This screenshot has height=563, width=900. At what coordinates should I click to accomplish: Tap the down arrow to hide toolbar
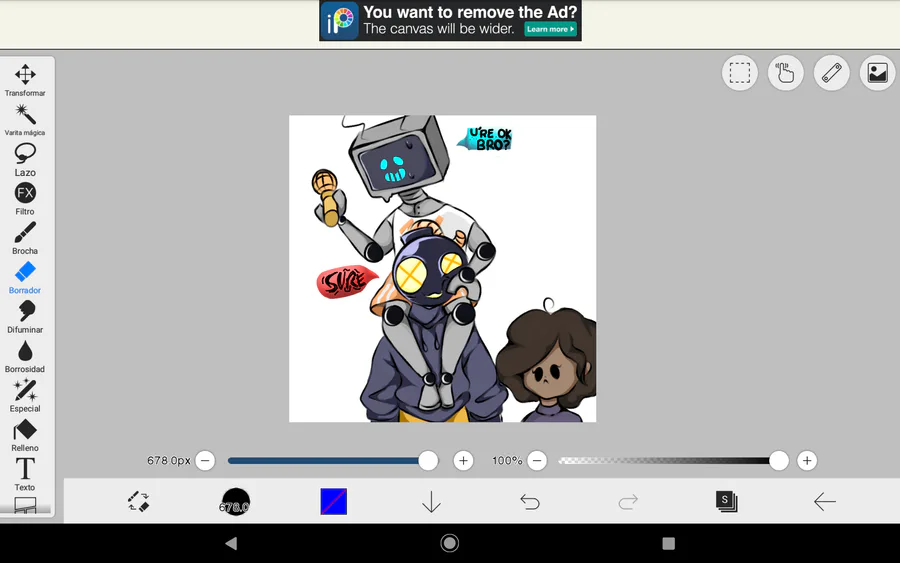coord(431,502)
